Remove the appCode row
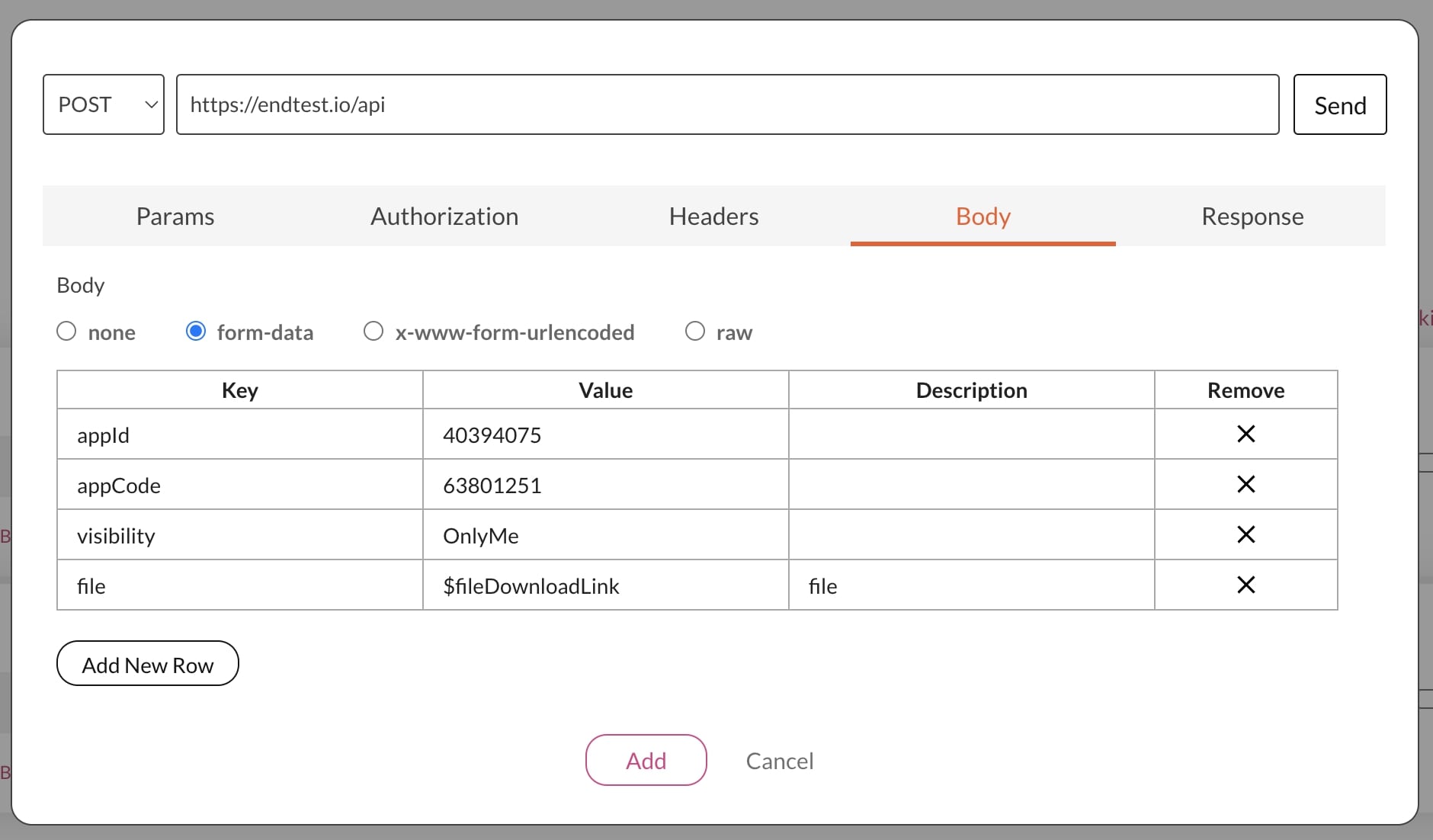 tap(1245, 484)
